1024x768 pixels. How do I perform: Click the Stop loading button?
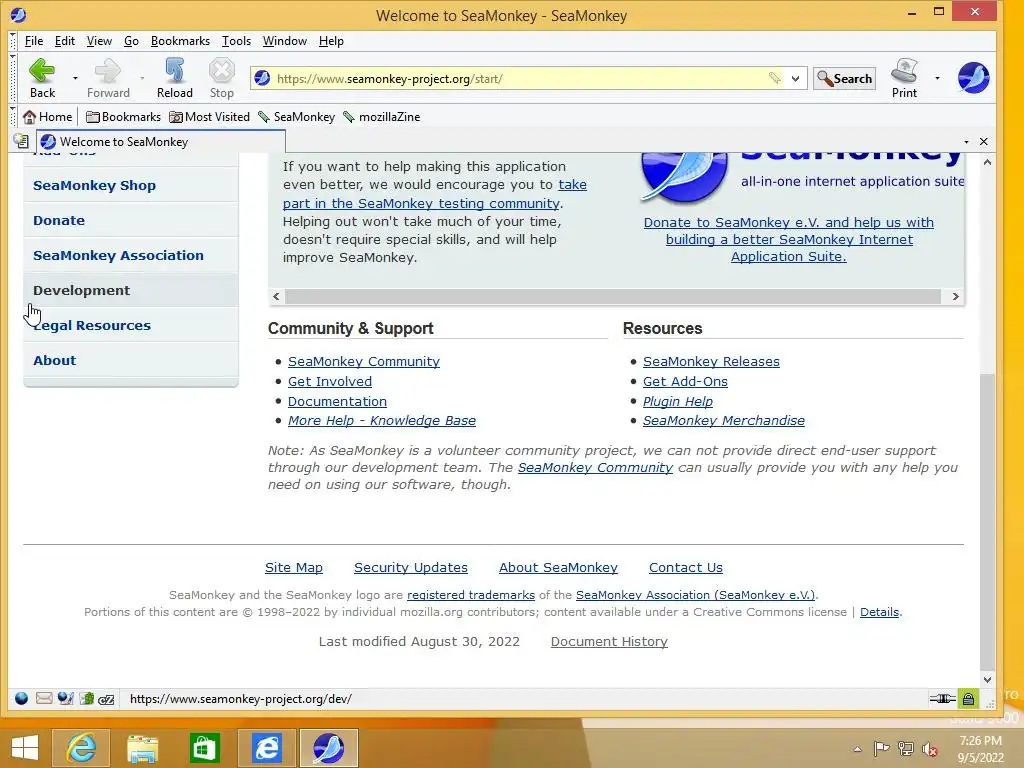click(x=221, y=78)
